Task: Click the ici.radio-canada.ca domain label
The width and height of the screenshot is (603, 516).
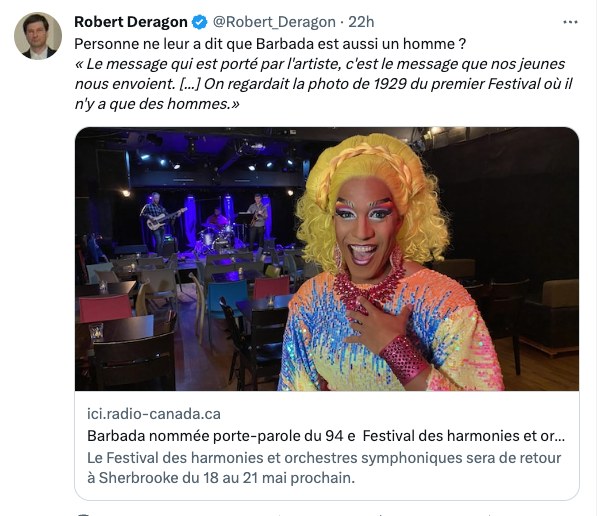Action: [154, 414]
